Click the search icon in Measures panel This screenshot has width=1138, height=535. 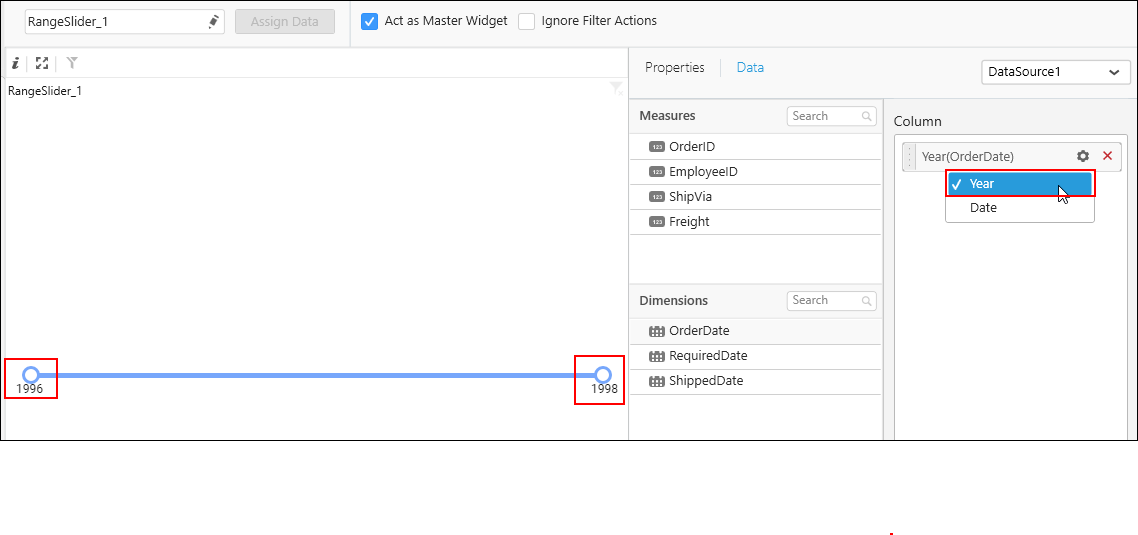(x=867, y=117)
